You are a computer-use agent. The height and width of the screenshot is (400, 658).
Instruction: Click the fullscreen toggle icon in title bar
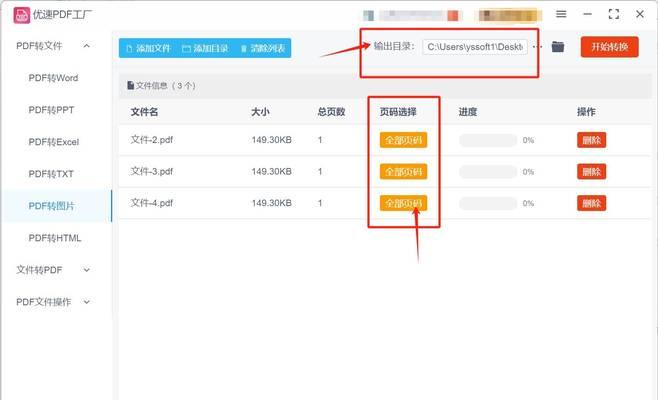click(614, 14)
